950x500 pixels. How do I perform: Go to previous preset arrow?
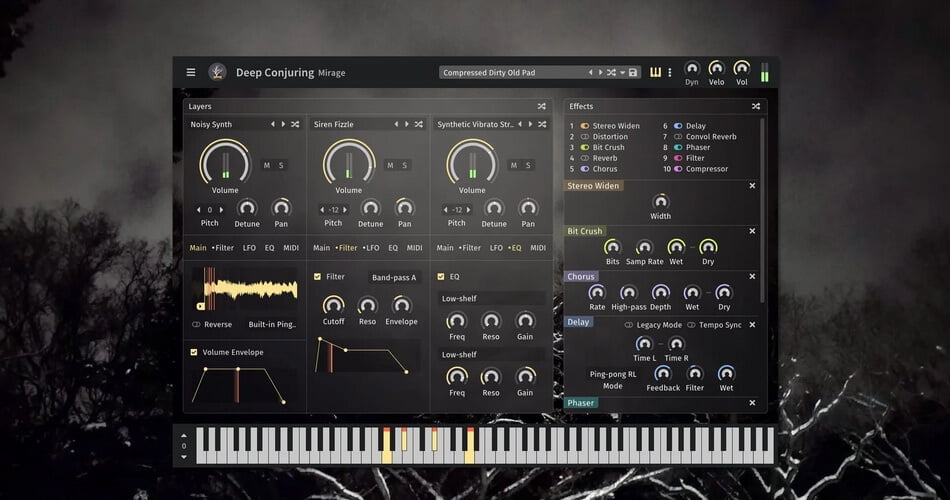tap(591, 72)
